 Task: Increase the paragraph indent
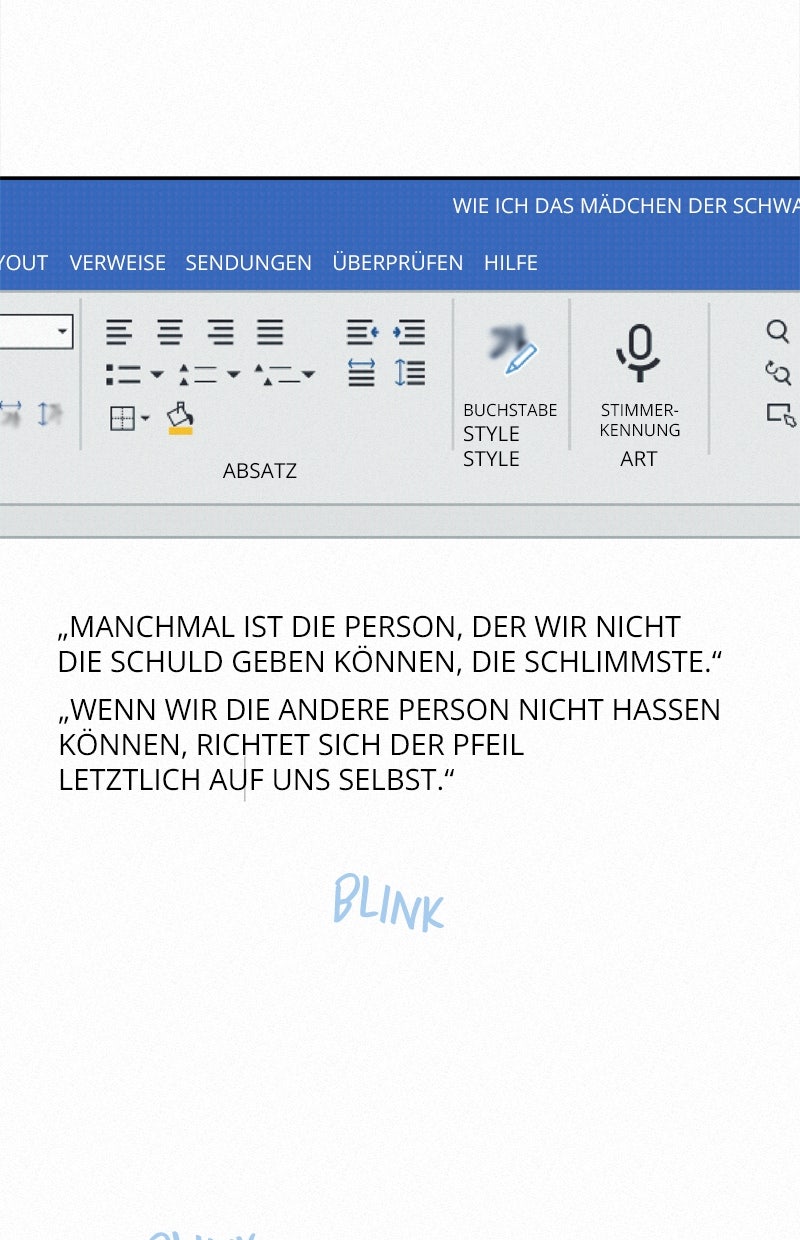coord(409,332)
